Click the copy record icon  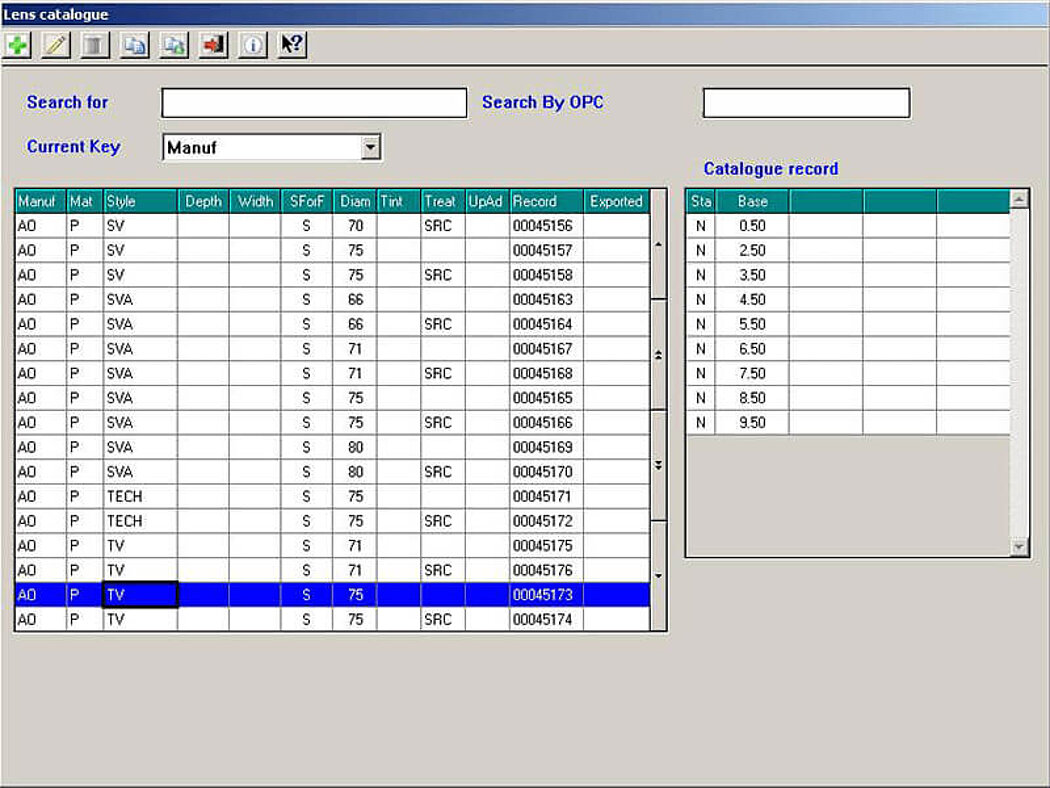pos(133,45)
